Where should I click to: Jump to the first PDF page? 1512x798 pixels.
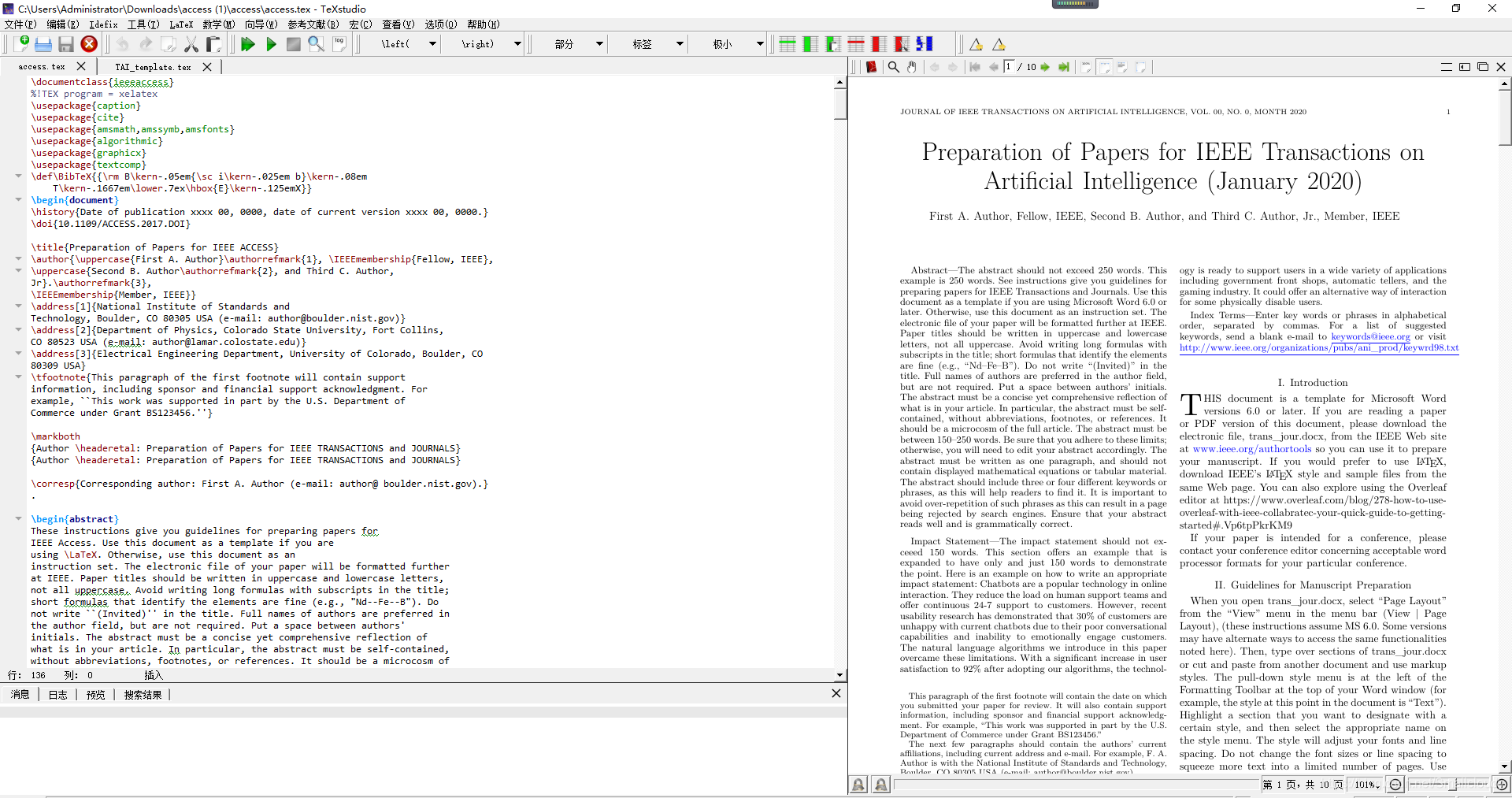tap(975, 67)
